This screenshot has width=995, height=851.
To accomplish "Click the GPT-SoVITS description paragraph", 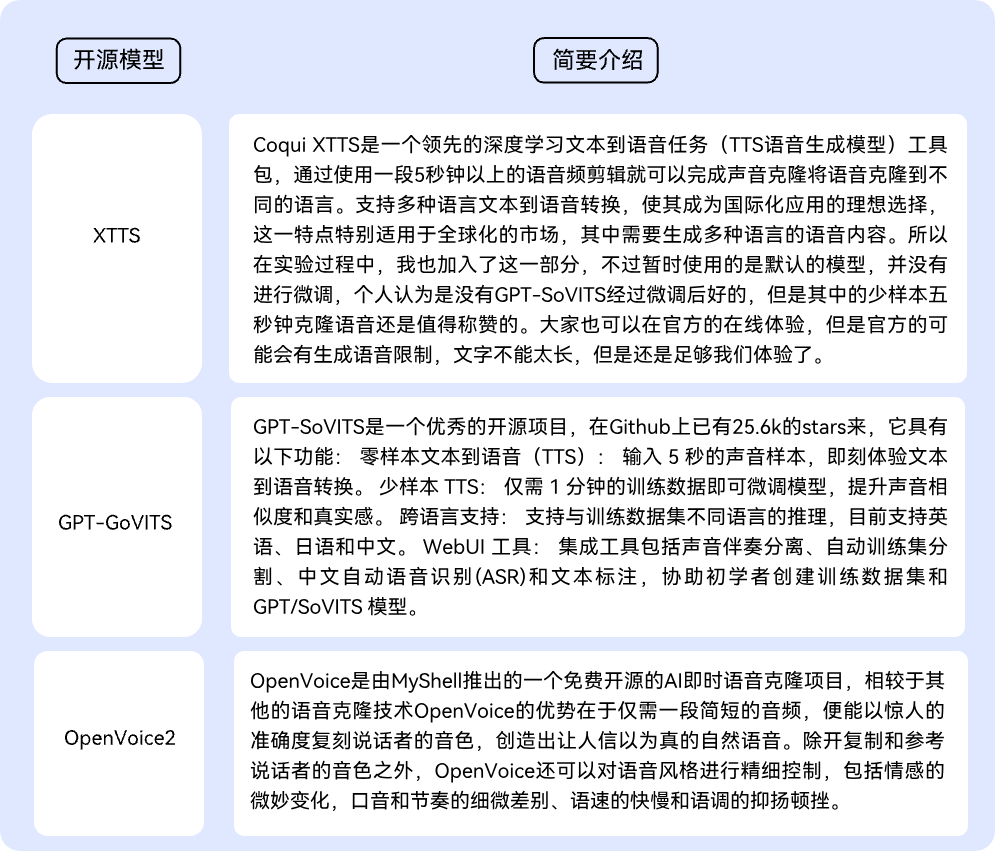I will 598,517.
